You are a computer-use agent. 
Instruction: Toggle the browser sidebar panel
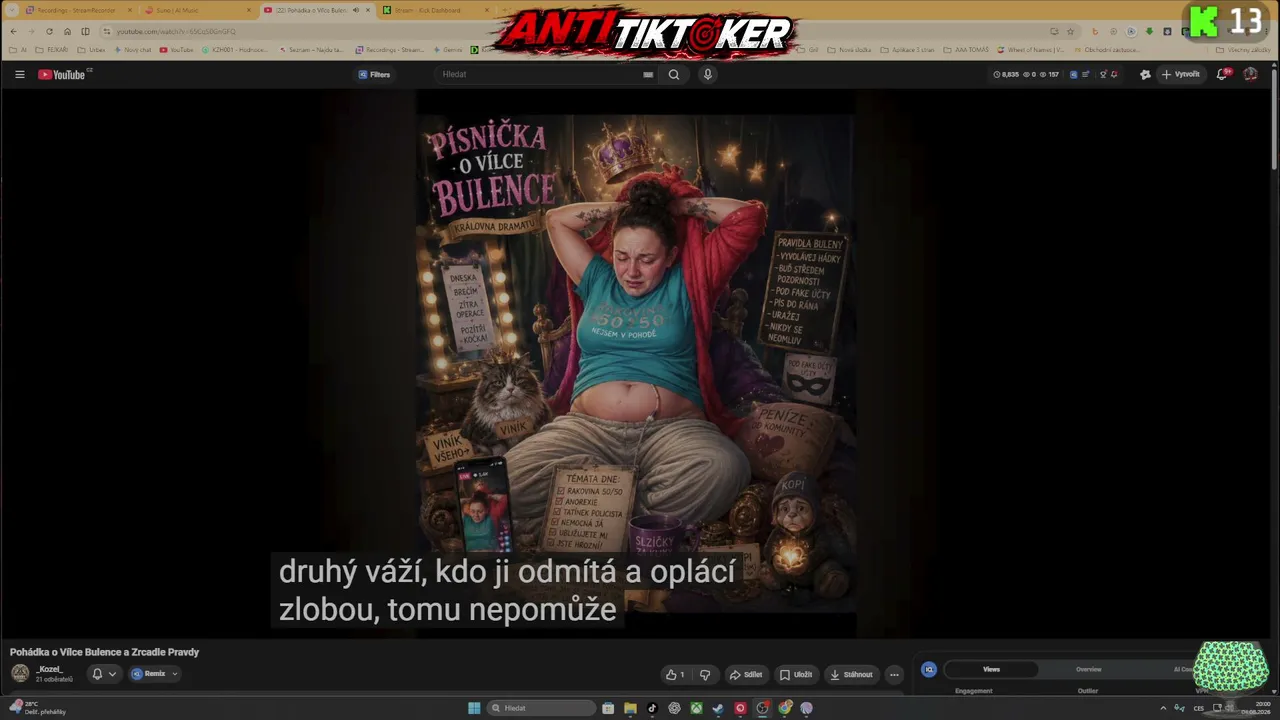coord(85,31)
